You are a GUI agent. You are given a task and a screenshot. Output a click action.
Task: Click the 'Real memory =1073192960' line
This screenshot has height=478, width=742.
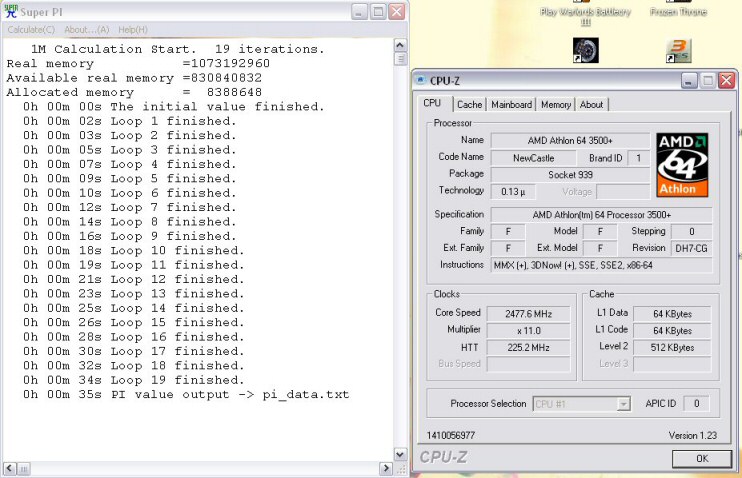point(138,63)
